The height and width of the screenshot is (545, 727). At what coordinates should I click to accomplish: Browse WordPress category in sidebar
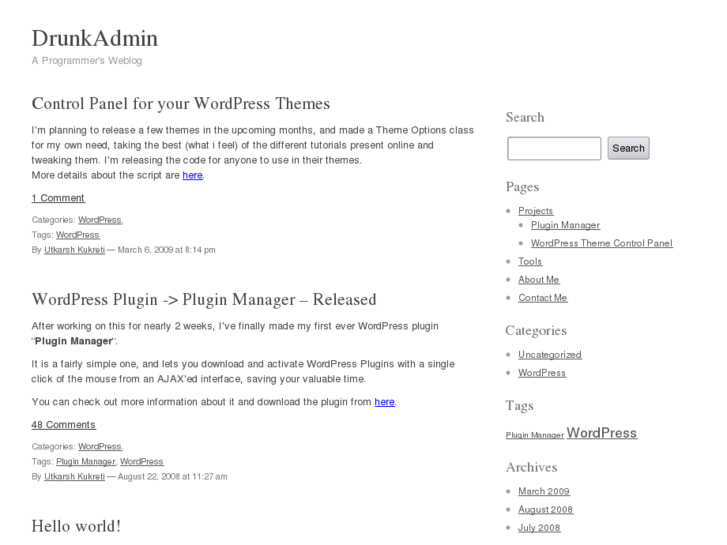[x=542, y=373]
